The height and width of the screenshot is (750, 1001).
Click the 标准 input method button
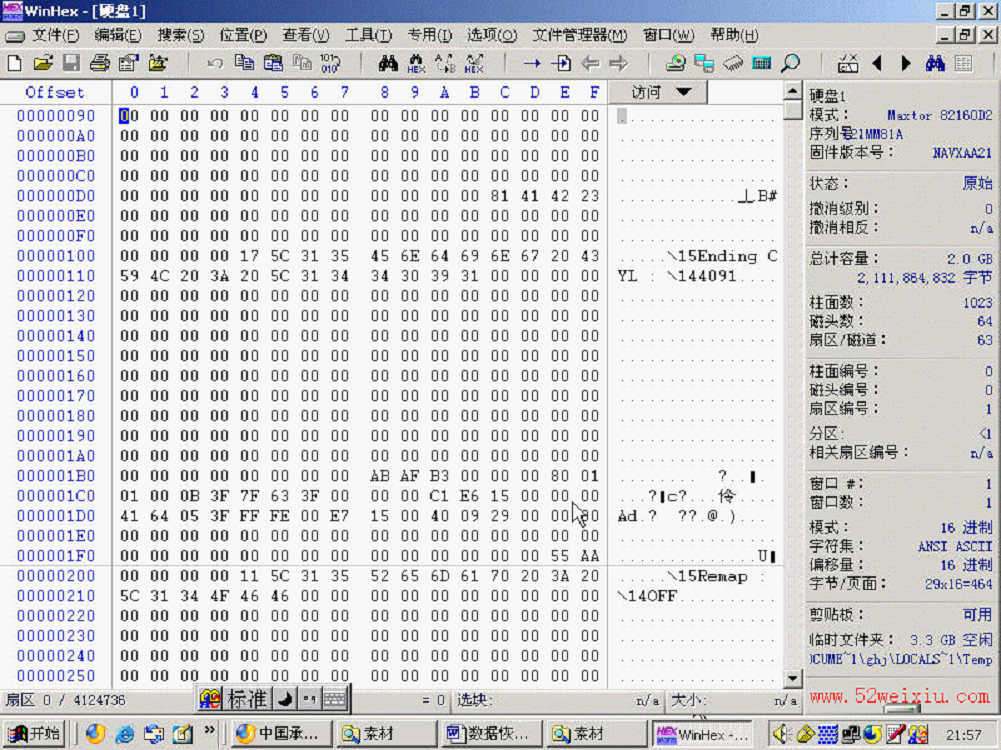(247, 700)
